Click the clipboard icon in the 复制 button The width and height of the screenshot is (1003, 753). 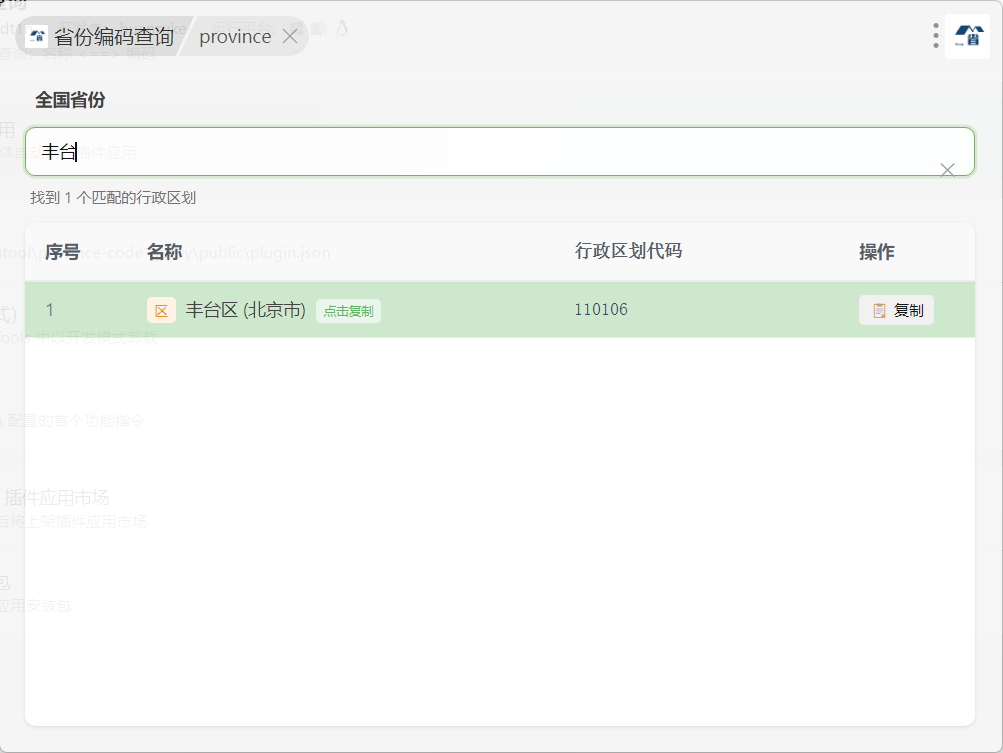coord(879,311)
